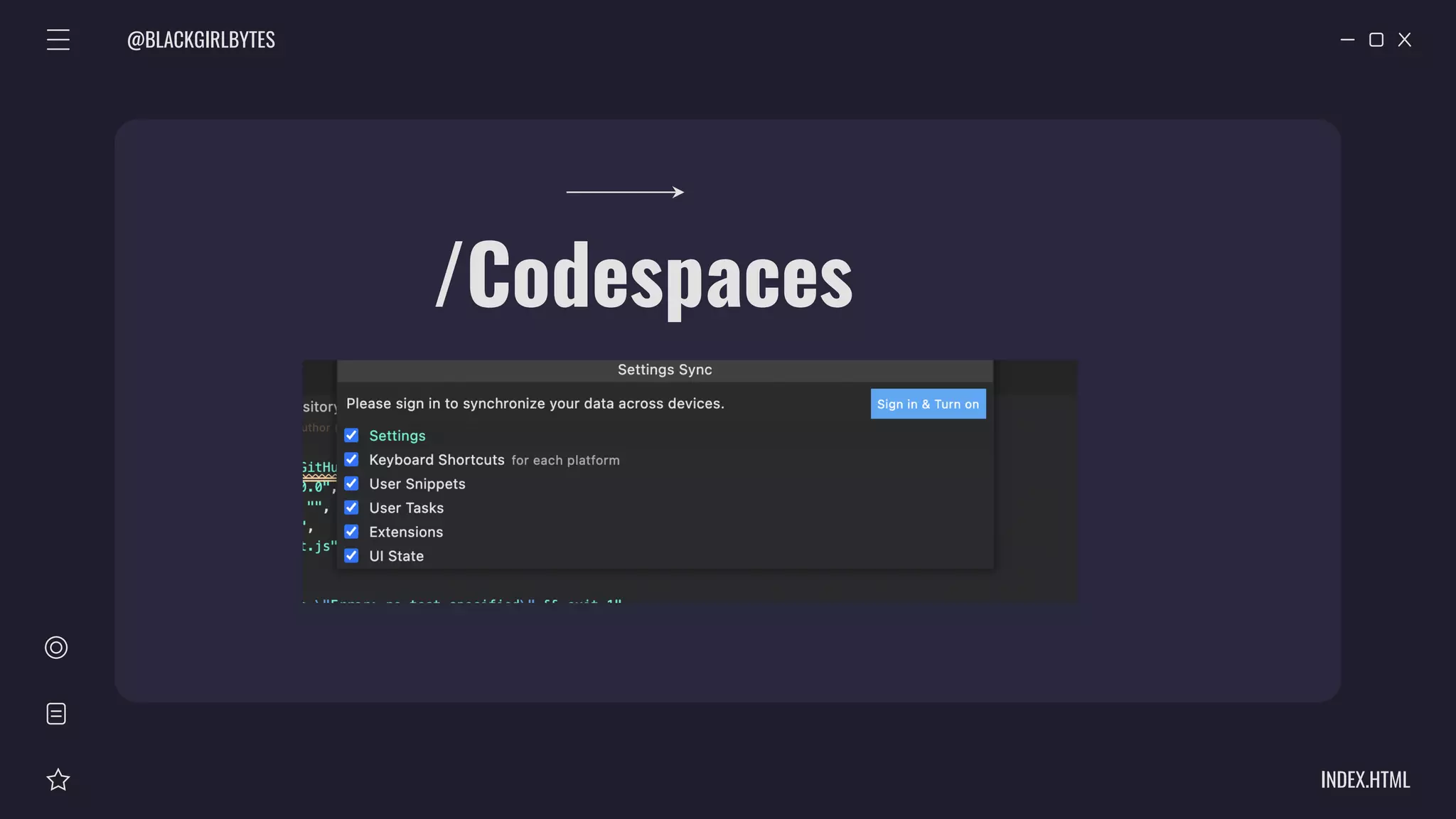Click the document notes icon in sidebar
This screenshot has height=819, width=1456.
56,714
